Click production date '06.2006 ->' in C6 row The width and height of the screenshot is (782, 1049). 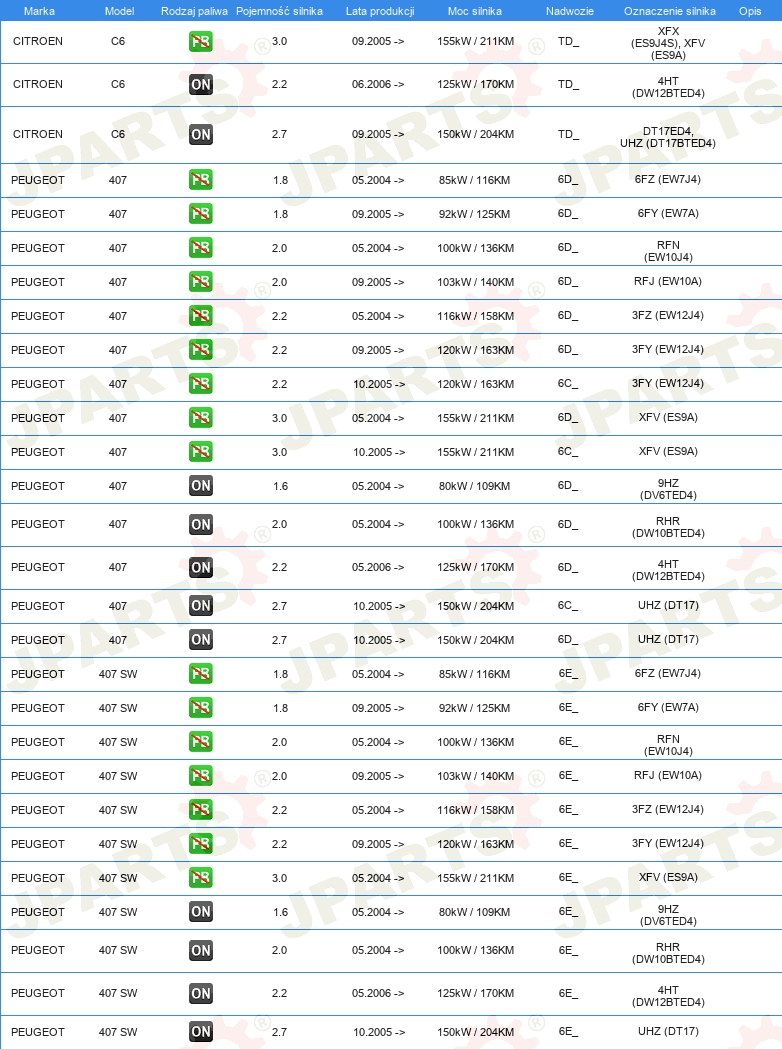(x=377, y=84)
